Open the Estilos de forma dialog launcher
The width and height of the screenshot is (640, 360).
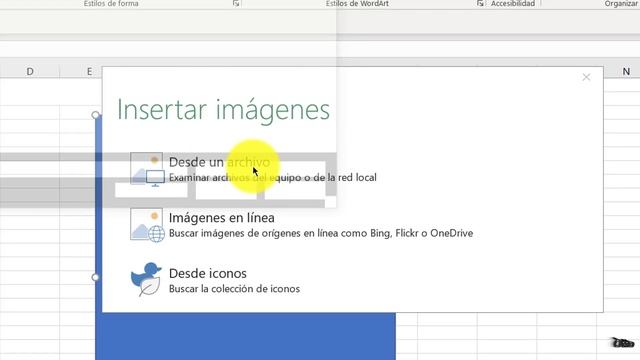[x=236, y=3]
